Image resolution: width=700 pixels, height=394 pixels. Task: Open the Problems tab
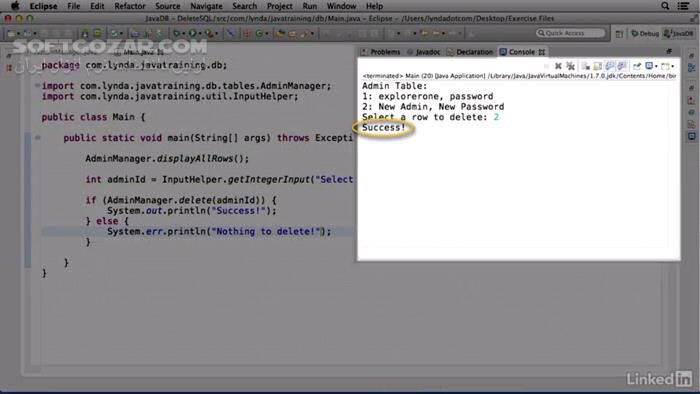tap(381, 52)
